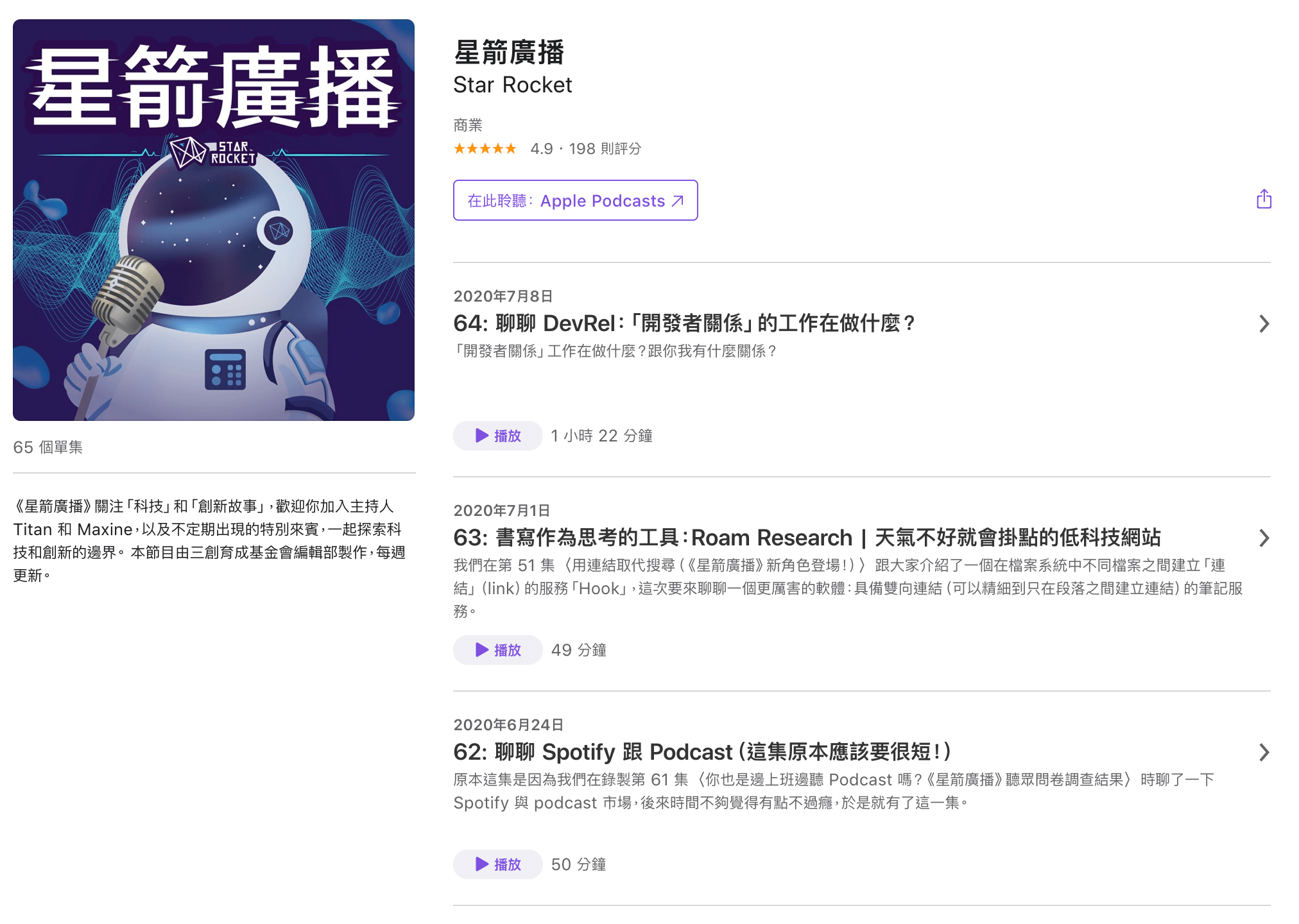The image size is (1299, 924).
Task: Click the 1 小時 22 分鐘 duration
Action: tap(601, 436)
